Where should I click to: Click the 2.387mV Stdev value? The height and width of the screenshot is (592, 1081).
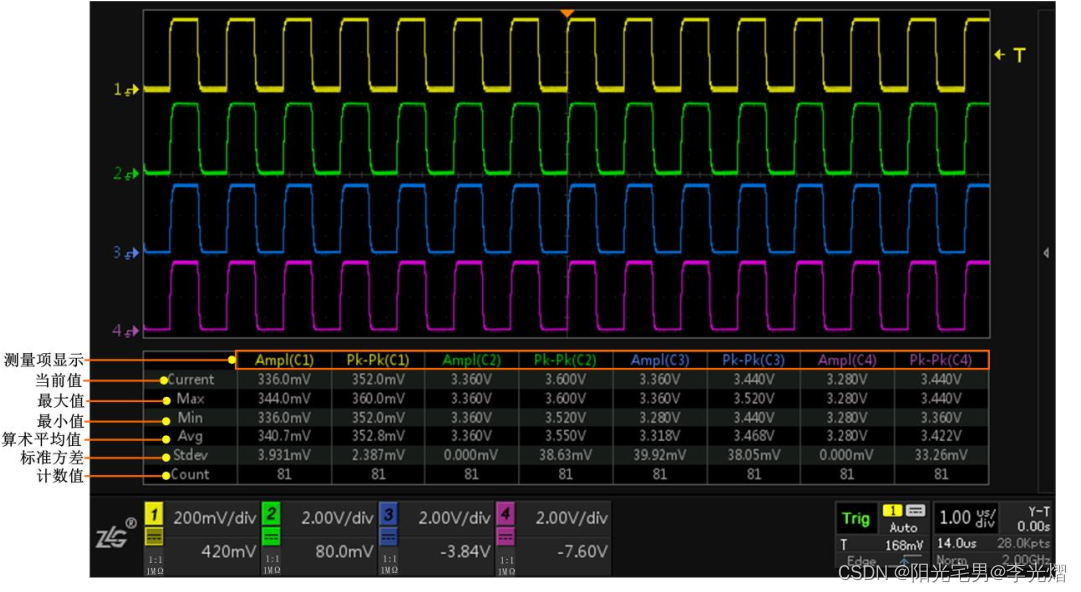378,455
